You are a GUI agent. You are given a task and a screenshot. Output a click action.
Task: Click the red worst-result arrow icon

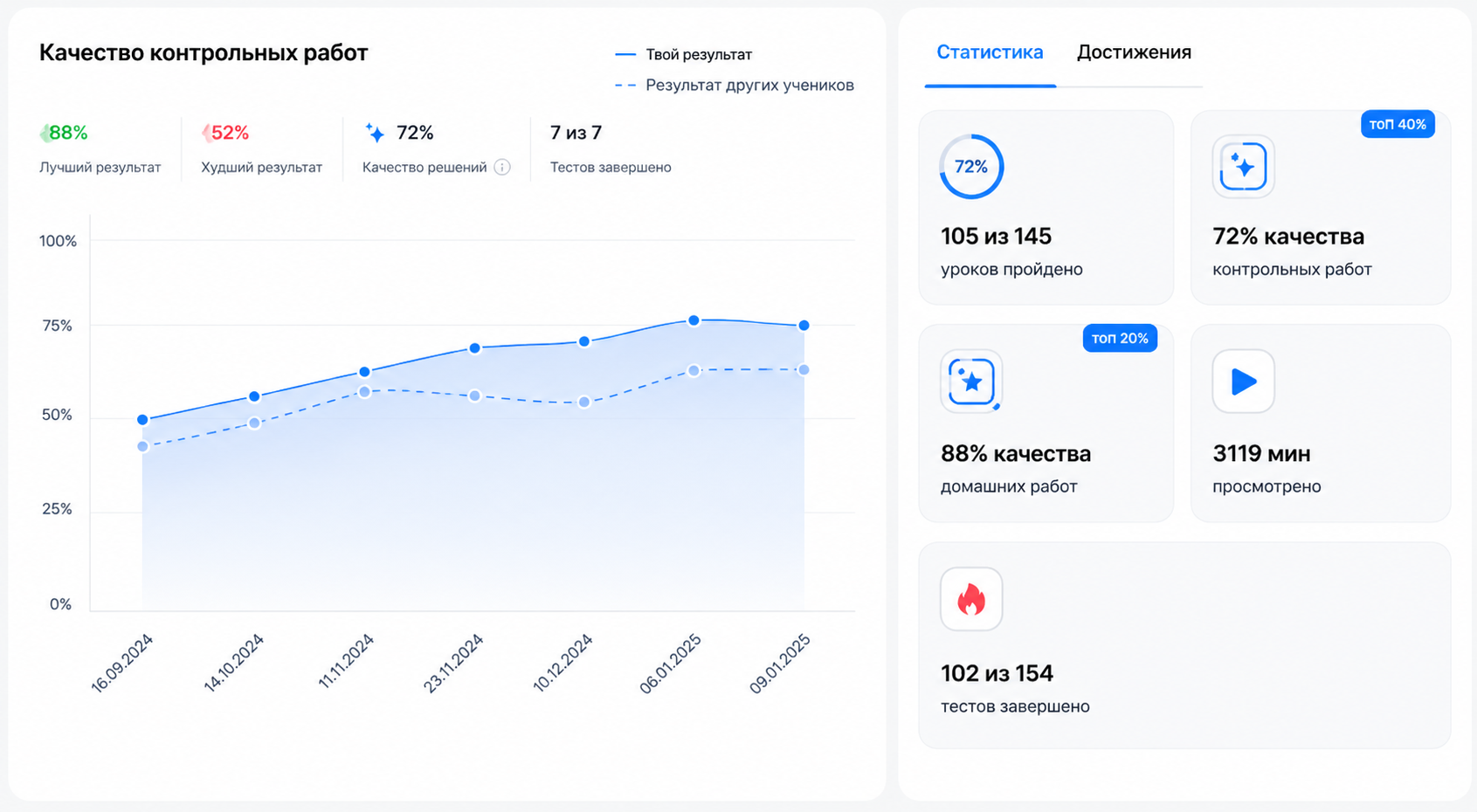(x=206, y=133)
